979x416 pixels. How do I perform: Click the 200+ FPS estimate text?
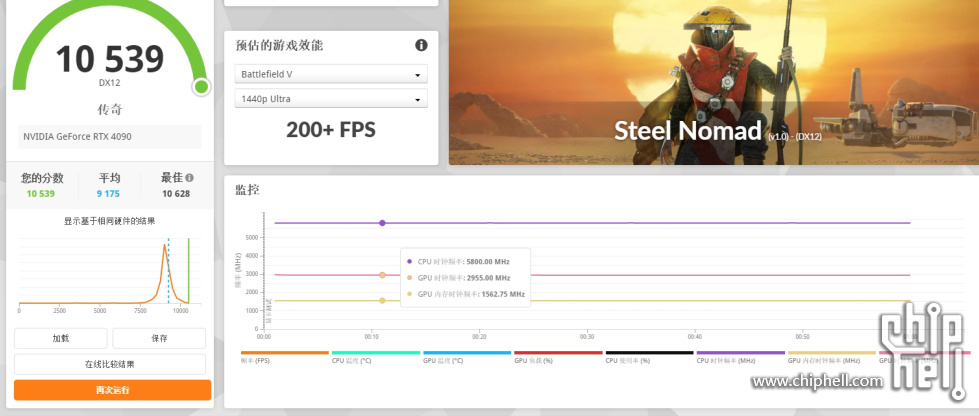pyautogui.click(x=331, y=130)
